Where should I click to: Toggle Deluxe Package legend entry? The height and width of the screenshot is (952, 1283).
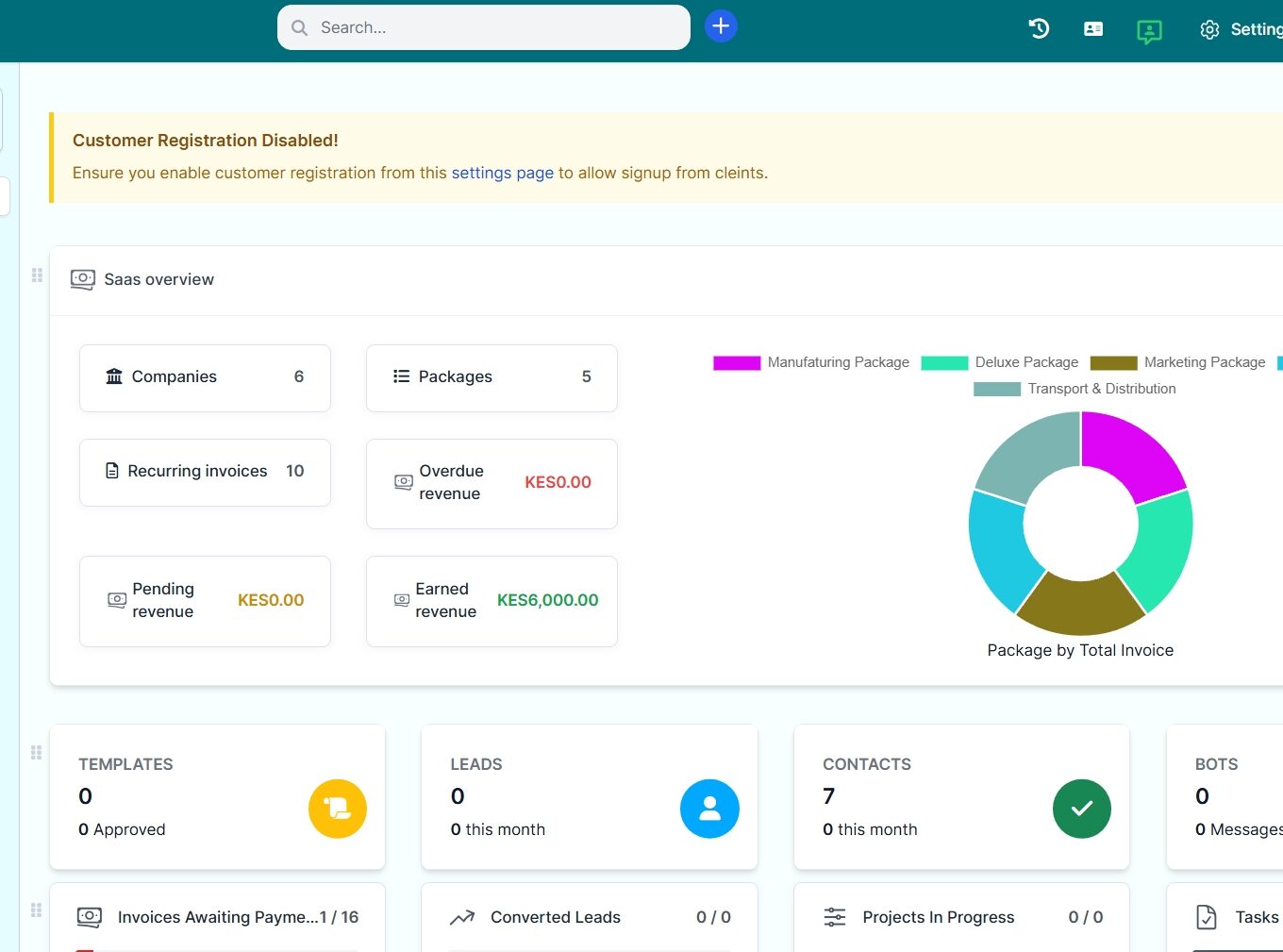tap(1000, 362)
